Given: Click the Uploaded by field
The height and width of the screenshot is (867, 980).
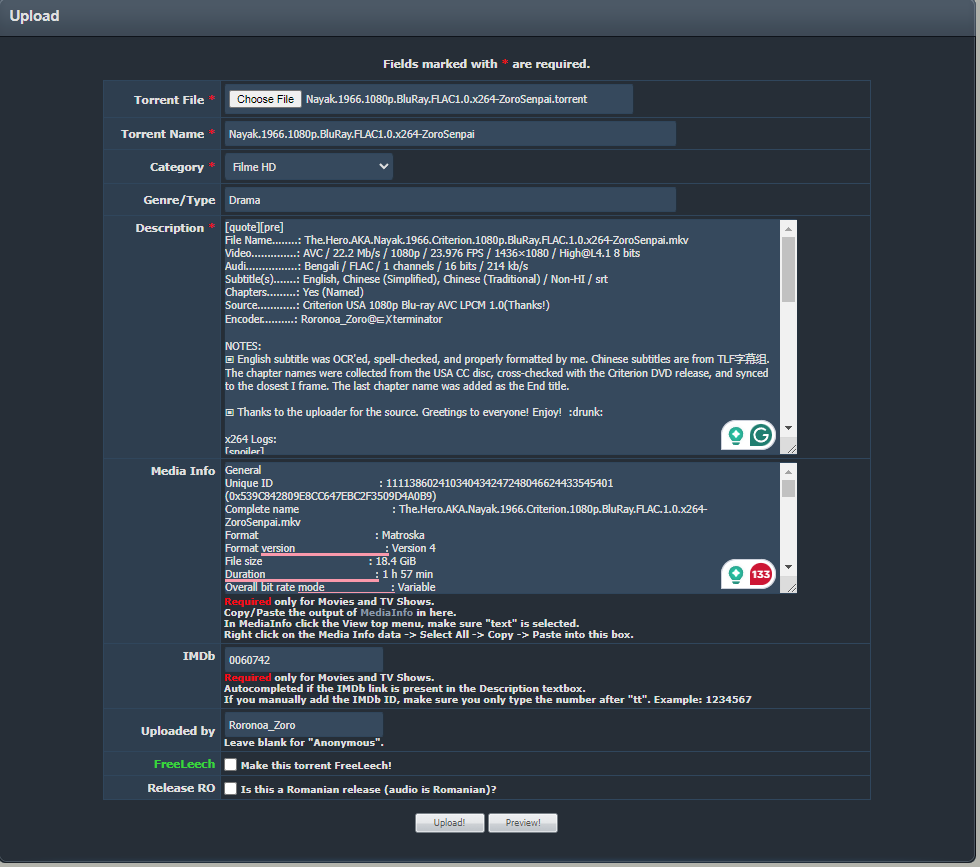Looking at the screenshot, I should coord(303,725).
